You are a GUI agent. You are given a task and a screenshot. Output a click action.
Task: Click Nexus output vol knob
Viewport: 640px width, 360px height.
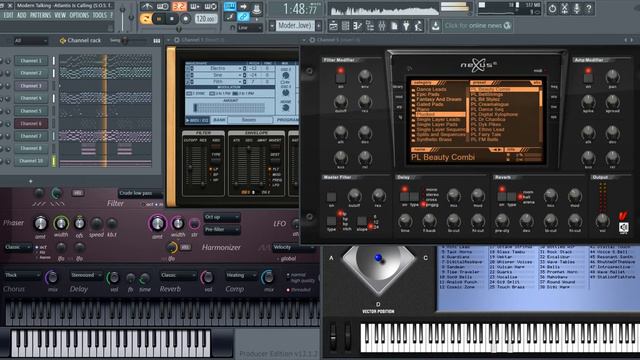point(602,221)
